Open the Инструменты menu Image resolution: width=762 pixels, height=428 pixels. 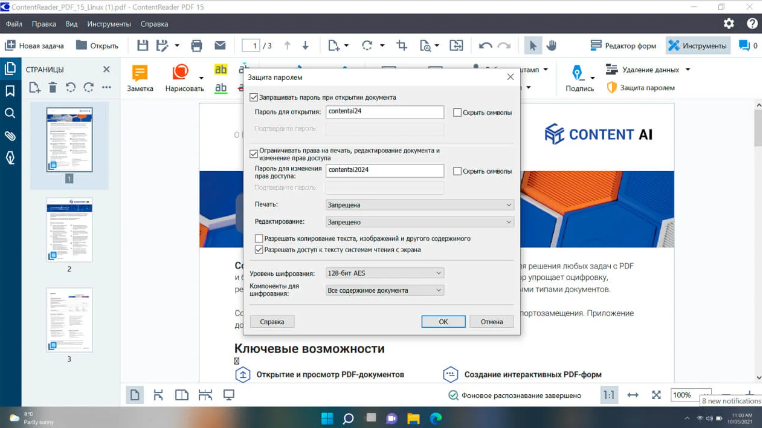(109, 24)
